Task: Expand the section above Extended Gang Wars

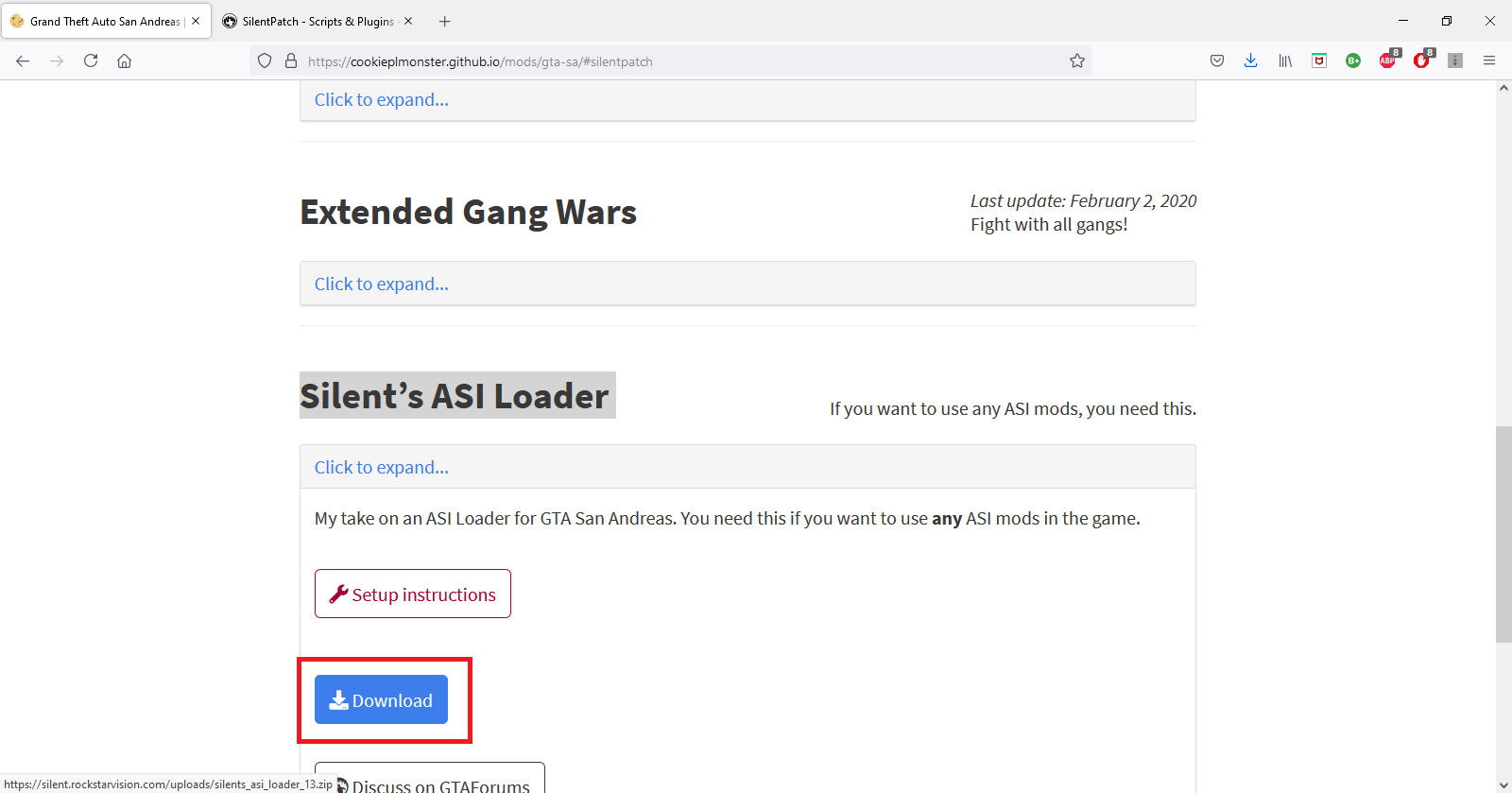Action: point(382,99)
